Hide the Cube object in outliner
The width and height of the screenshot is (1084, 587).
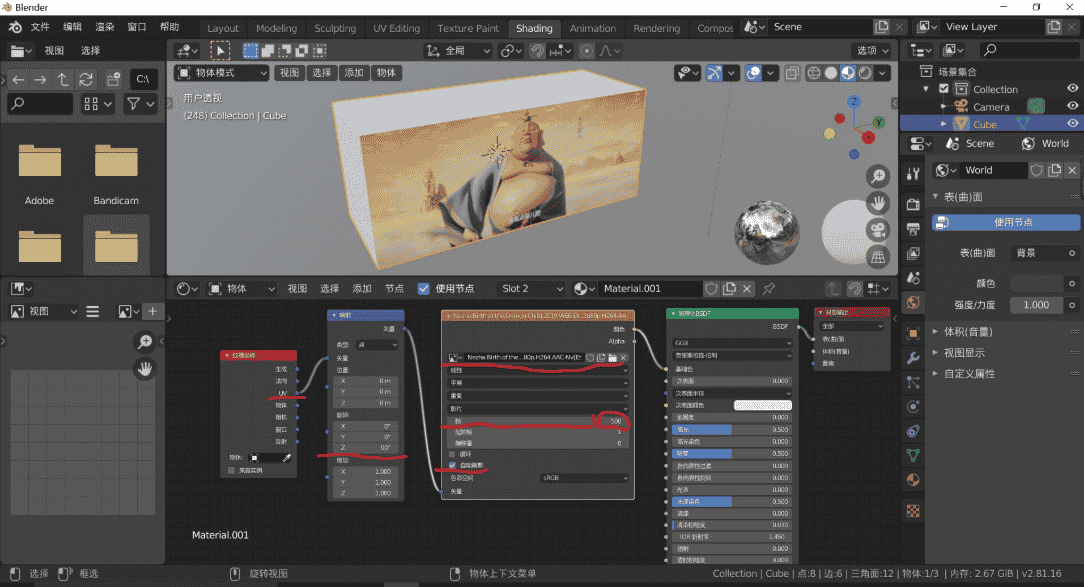(1072, 124)
